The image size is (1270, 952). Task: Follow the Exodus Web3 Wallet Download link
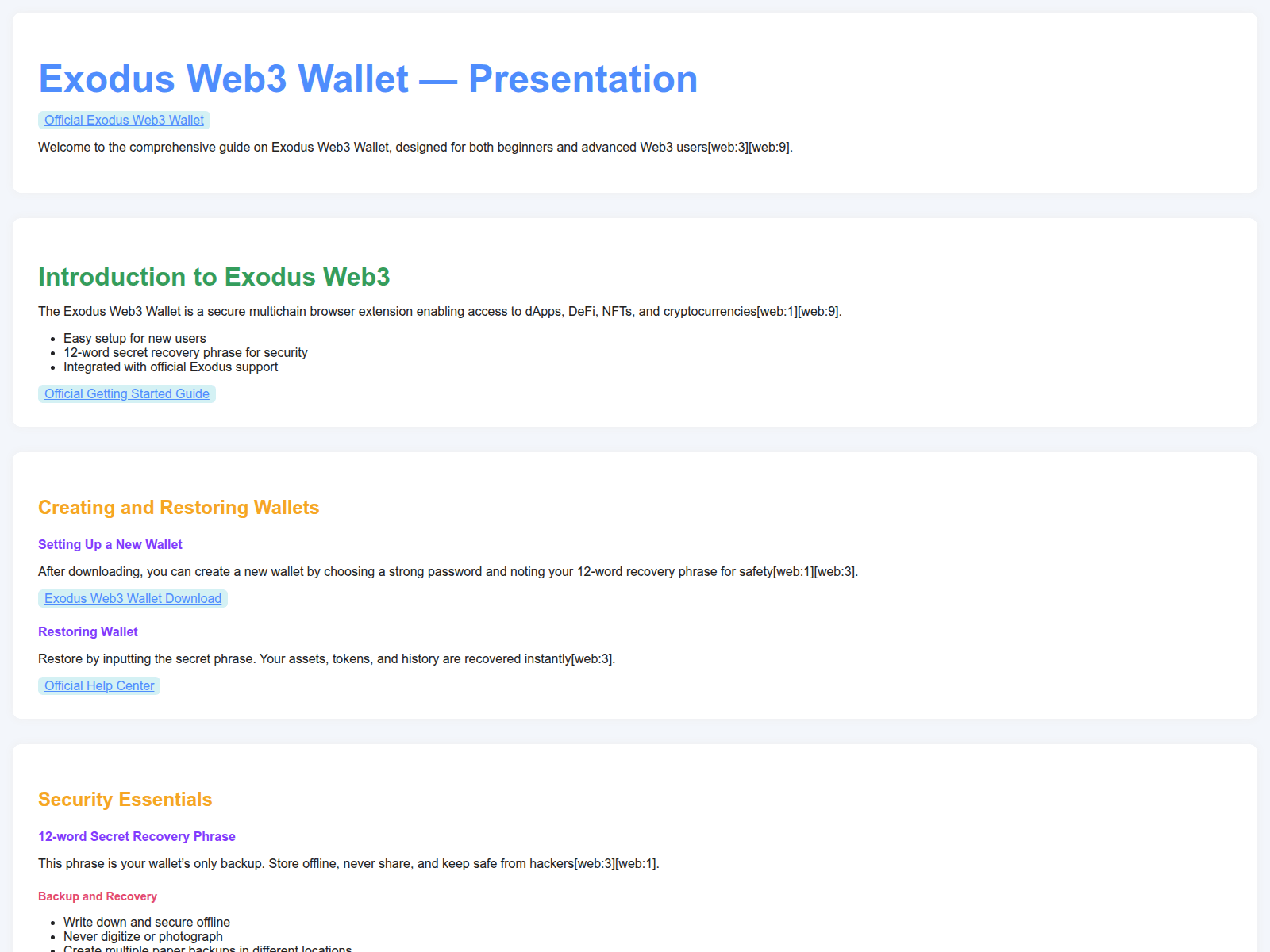(x=133, y=598)
